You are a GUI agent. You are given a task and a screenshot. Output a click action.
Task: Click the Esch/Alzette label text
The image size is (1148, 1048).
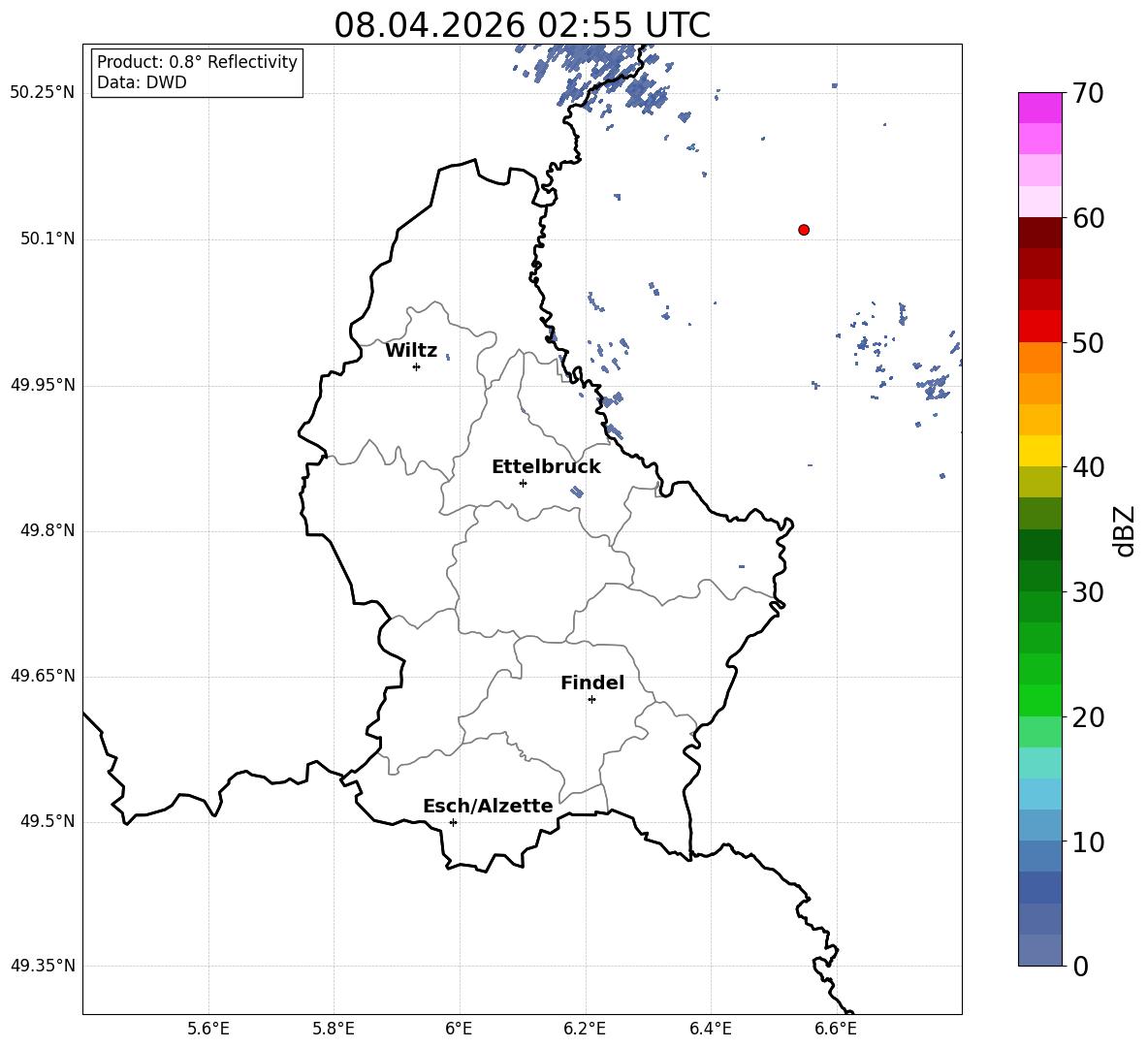click(x=488, y=806)
